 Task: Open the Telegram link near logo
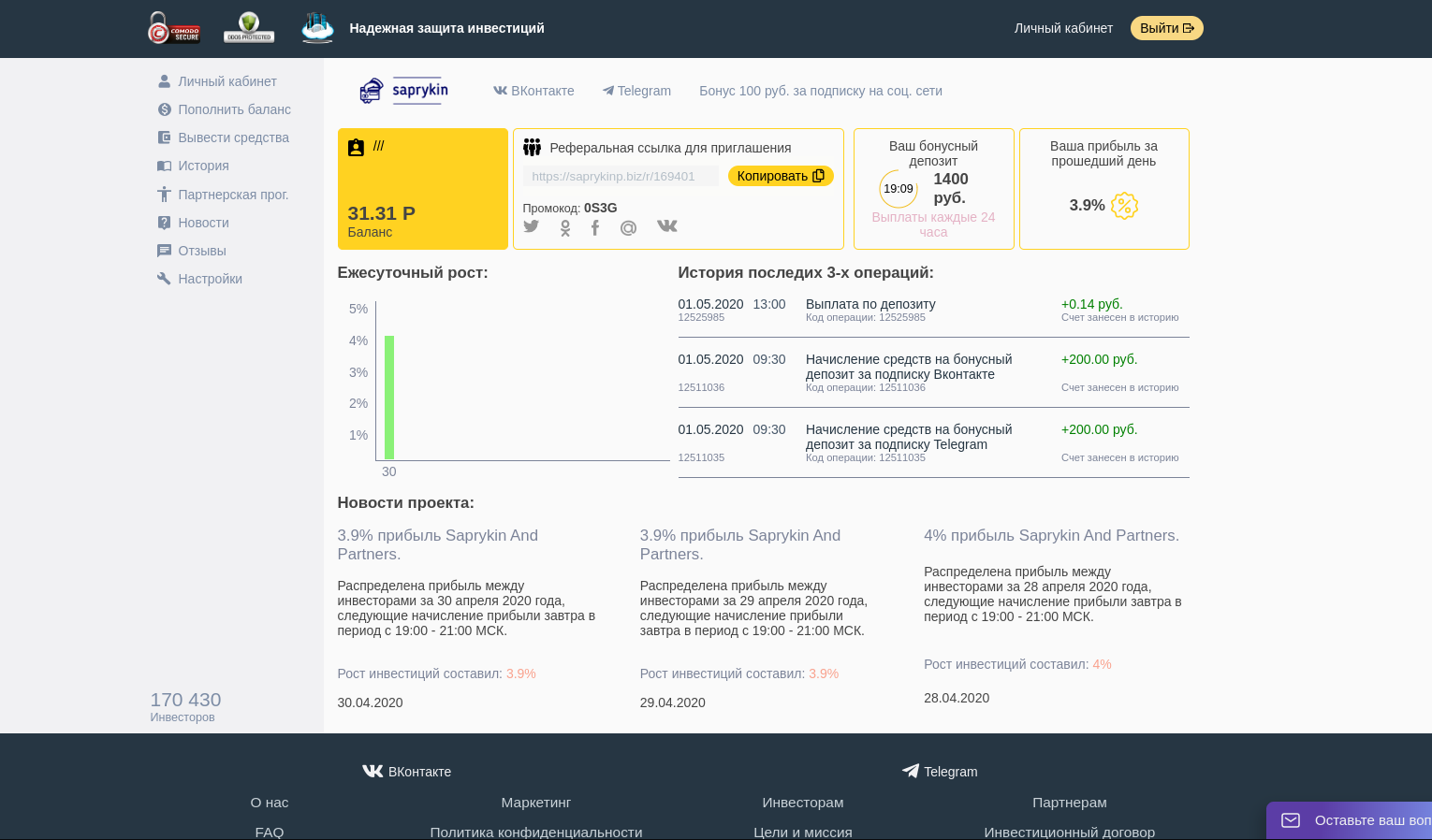pos(636,91)
